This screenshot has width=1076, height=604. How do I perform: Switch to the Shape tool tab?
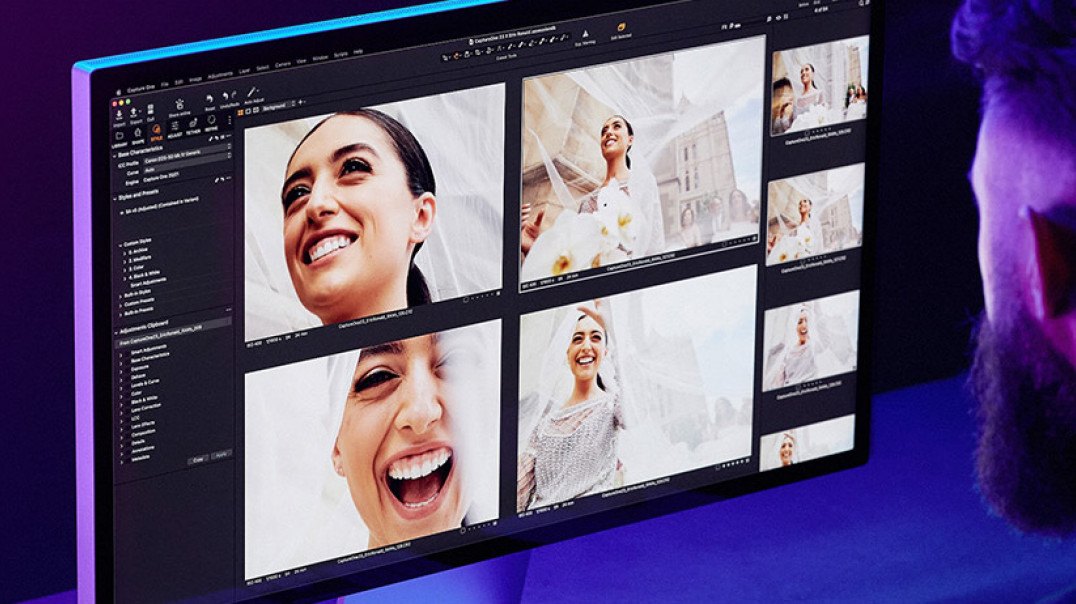pos(138,137)
